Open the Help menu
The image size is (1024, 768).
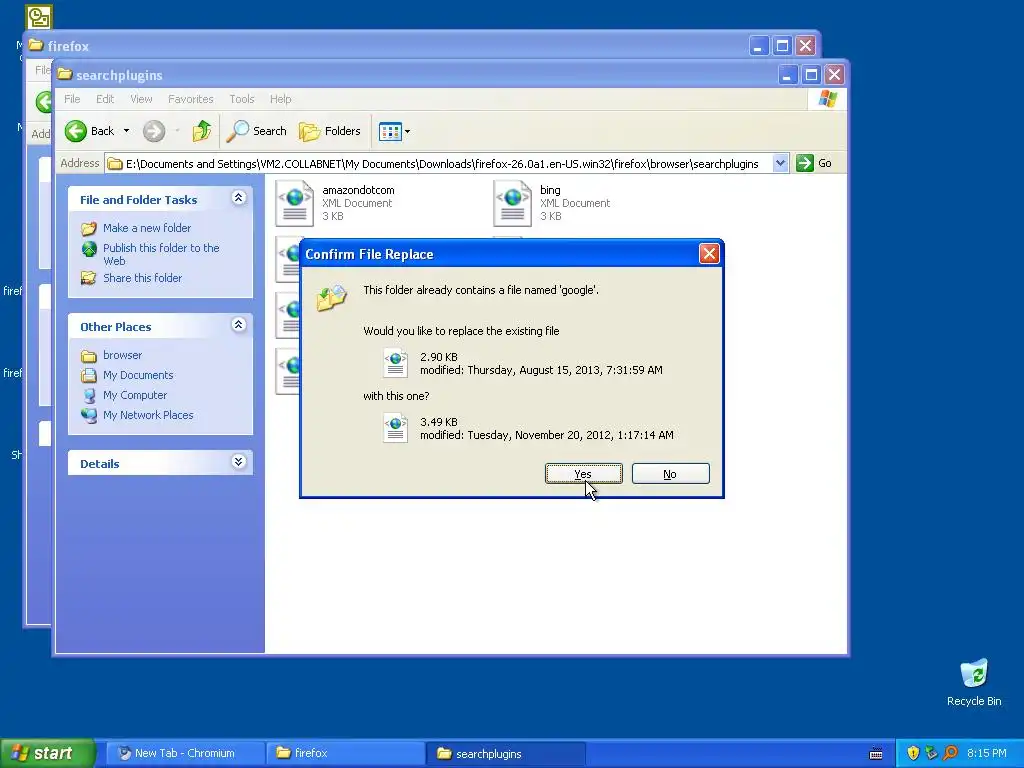pyautogui.click(x=281, y=99)
